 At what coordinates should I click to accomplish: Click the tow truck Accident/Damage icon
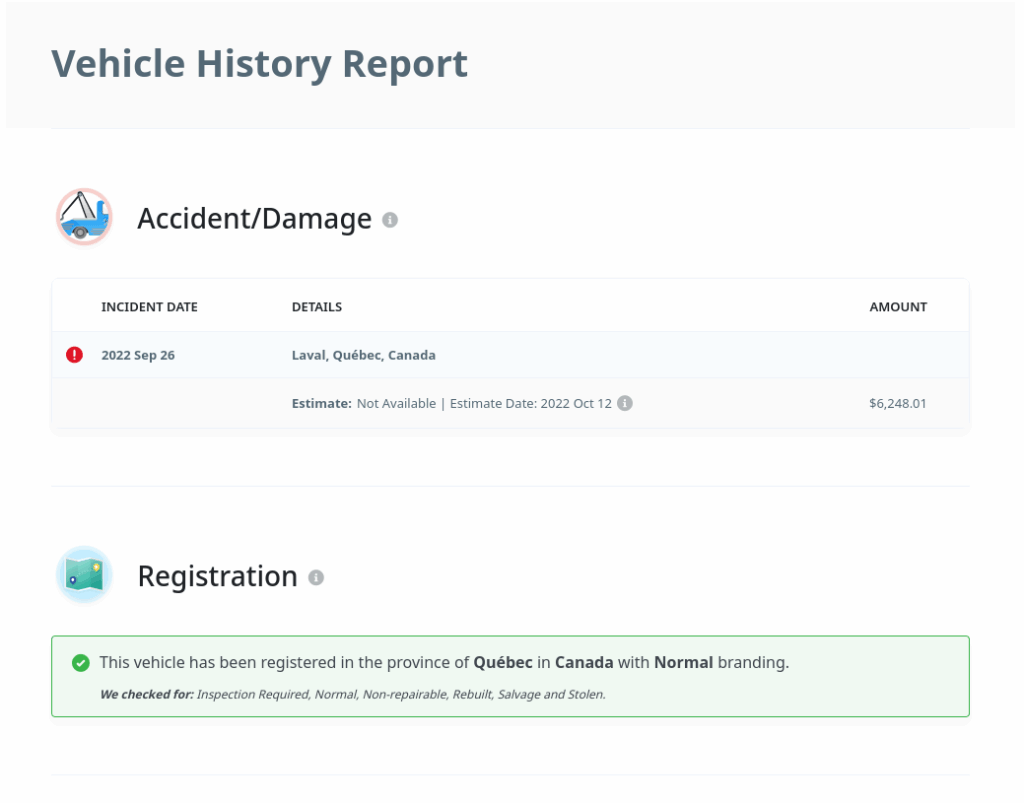[x=84, y=217]
